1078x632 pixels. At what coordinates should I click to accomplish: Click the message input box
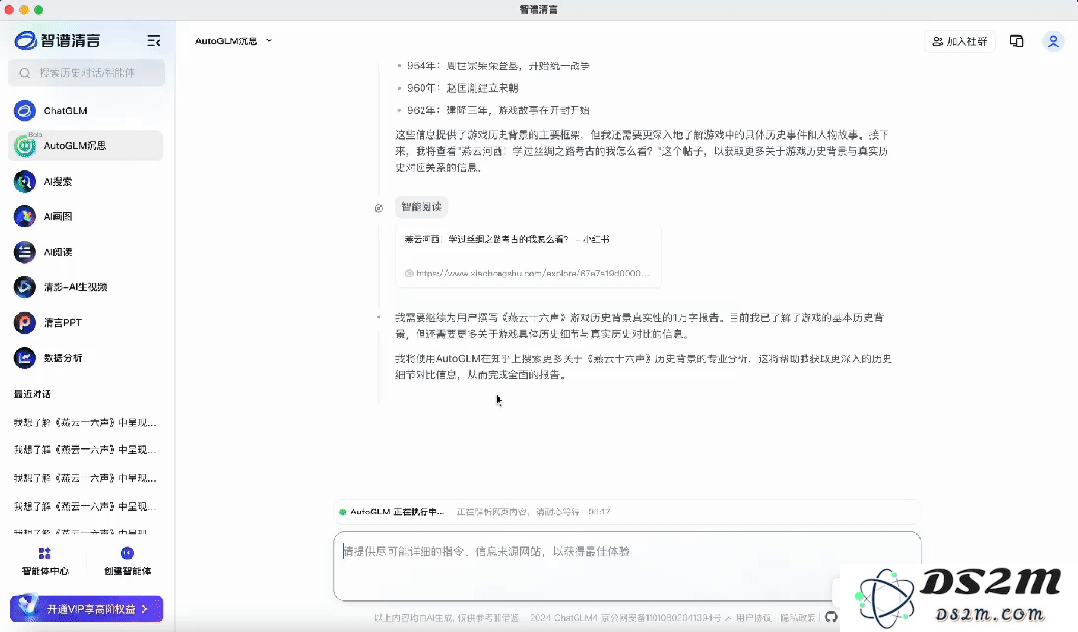click(627, 566)
